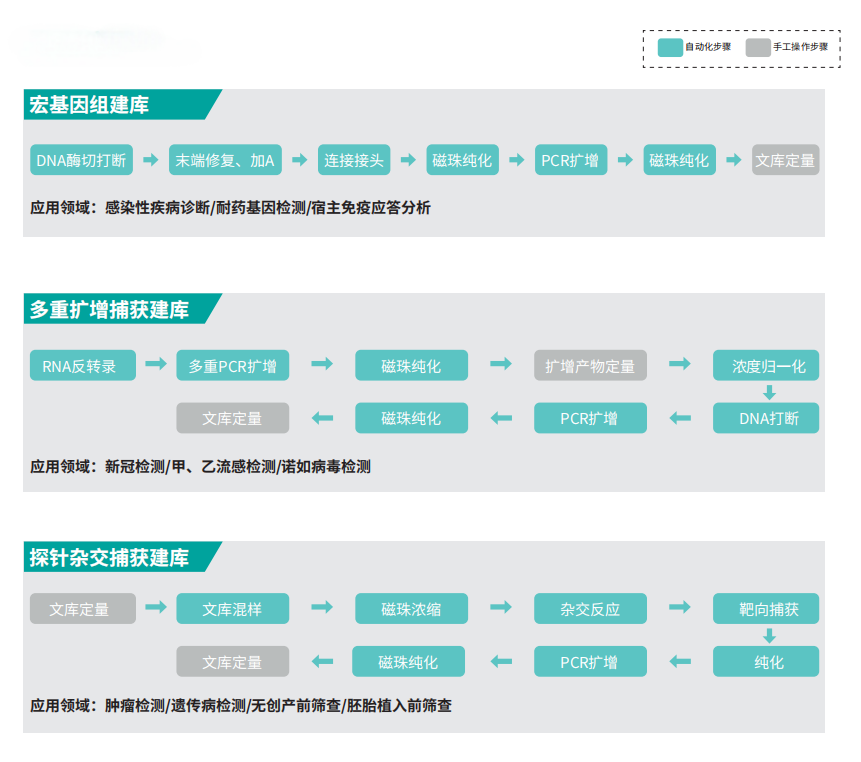Expand the 宏基因组建库 section header
The height and width of the screenshot is (762, 861).
pos(90,105)
